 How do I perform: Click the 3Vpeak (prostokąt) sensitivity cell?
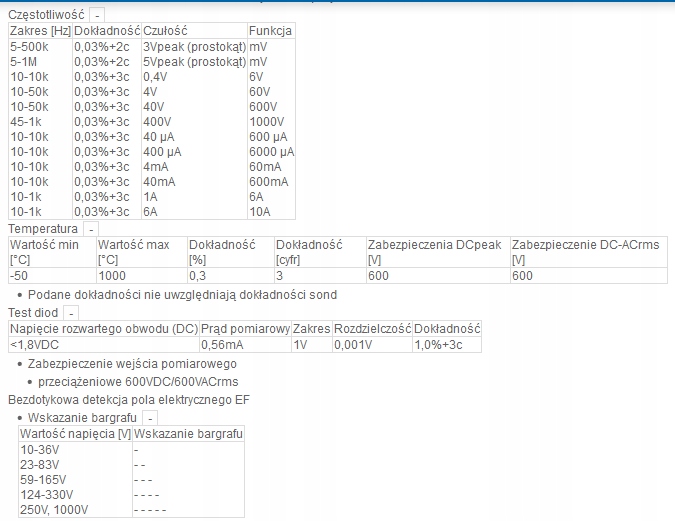click(x=195, y=47)
